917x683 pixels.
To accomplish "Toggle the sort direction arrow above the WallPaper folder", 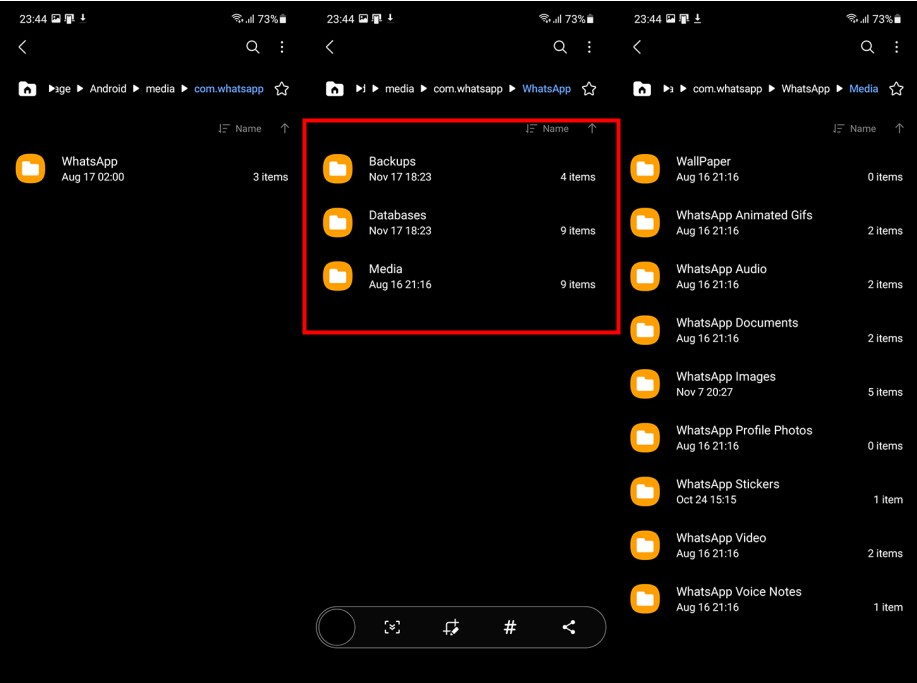I will click(x=899, y=129).
